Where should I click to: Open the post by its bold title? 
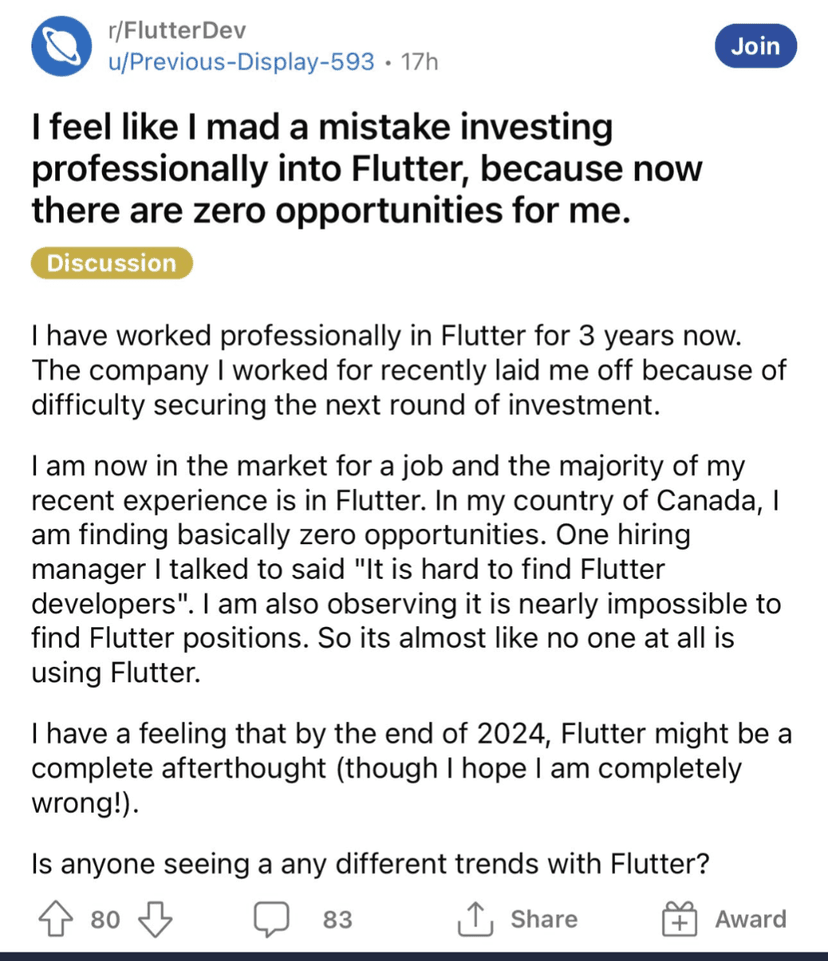click(x=367, y=168)
